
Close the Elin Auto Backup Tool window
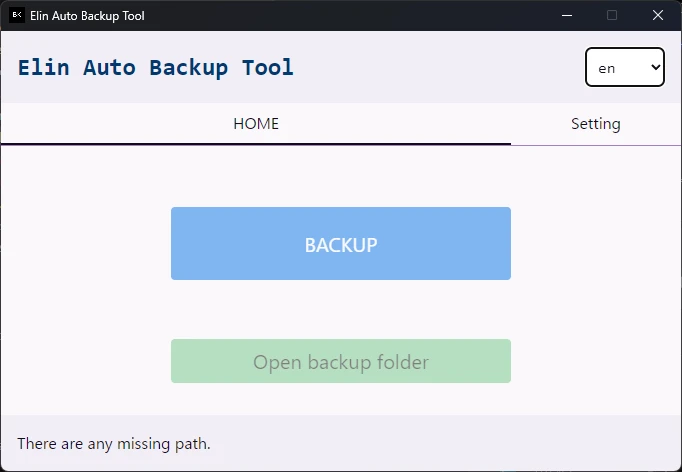658,16
